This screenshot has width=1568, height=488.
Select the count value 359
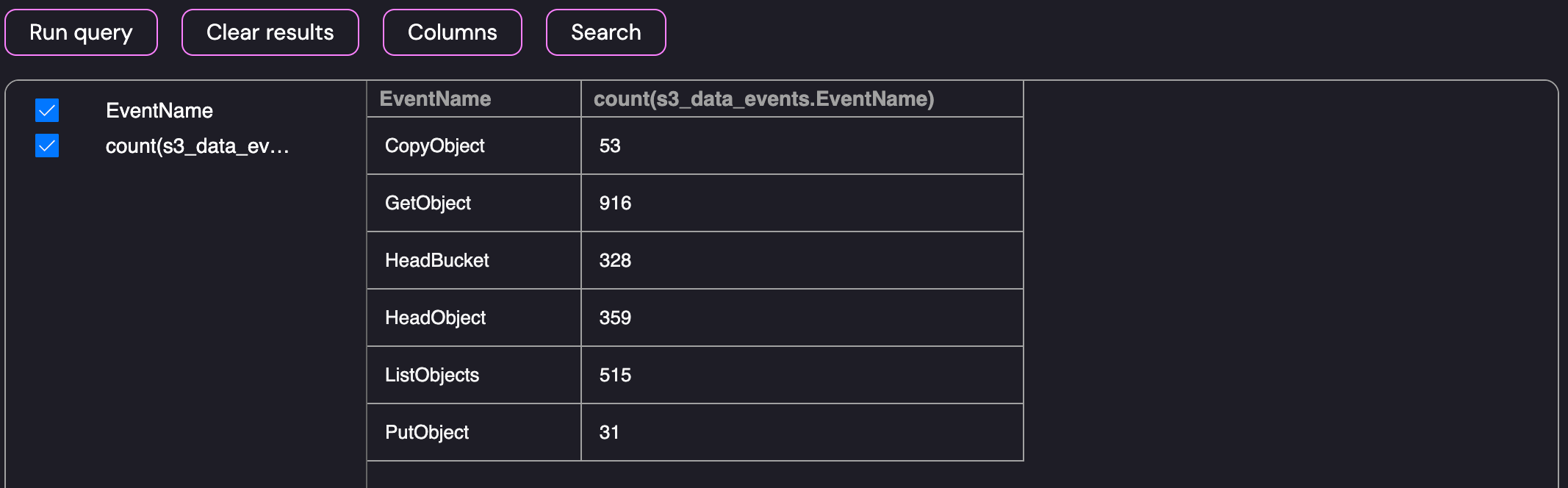coord(615,317)
